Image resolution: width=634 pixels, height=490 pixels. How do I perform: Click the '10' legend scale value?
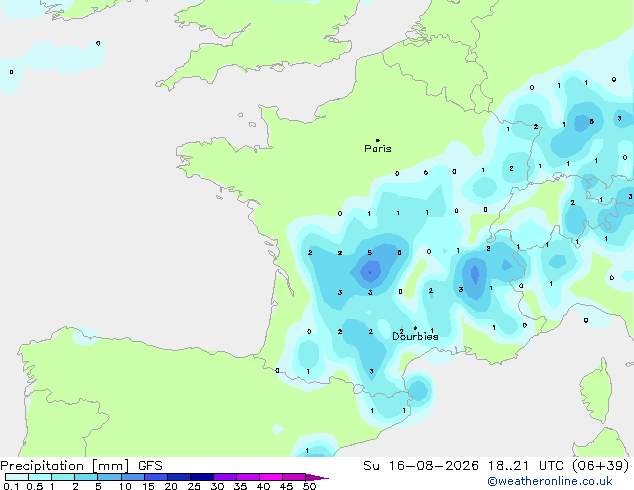(x=125, y=486)
